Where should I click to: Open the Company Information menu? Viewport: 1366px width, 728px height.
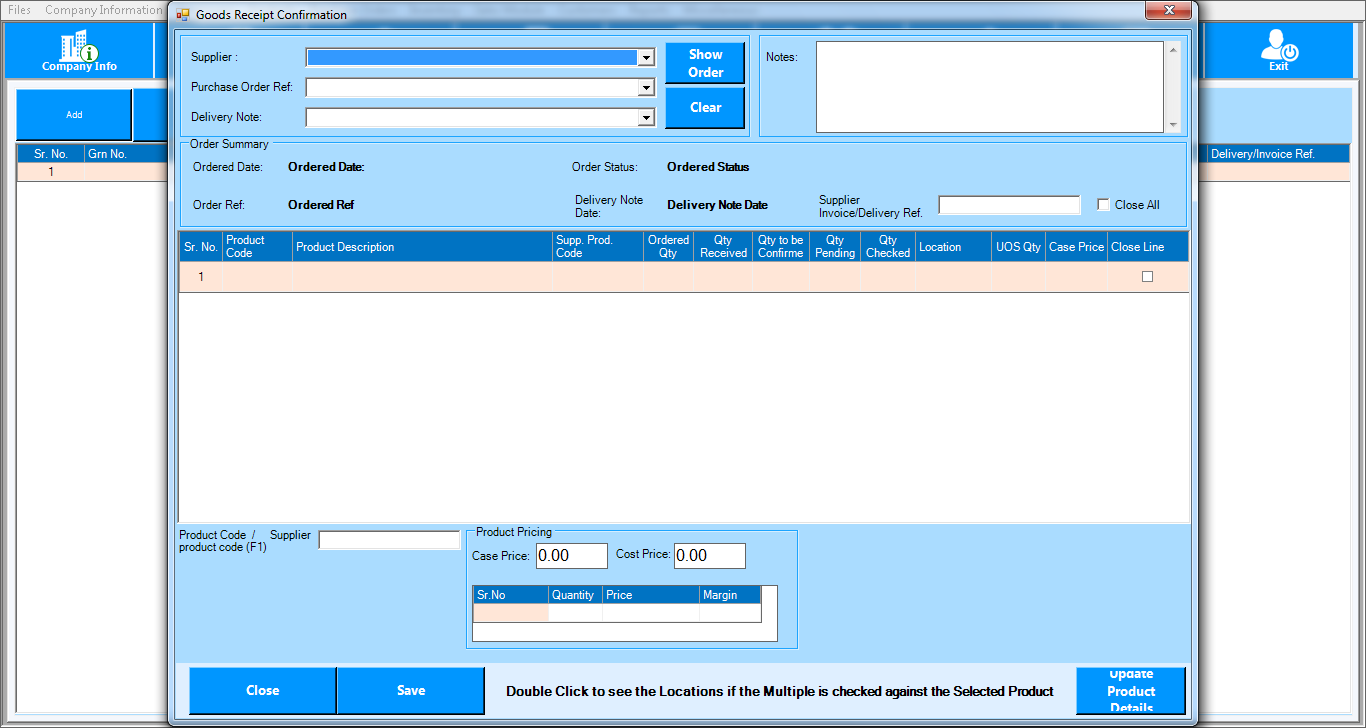pyautogui.click(x=103, y=10)
